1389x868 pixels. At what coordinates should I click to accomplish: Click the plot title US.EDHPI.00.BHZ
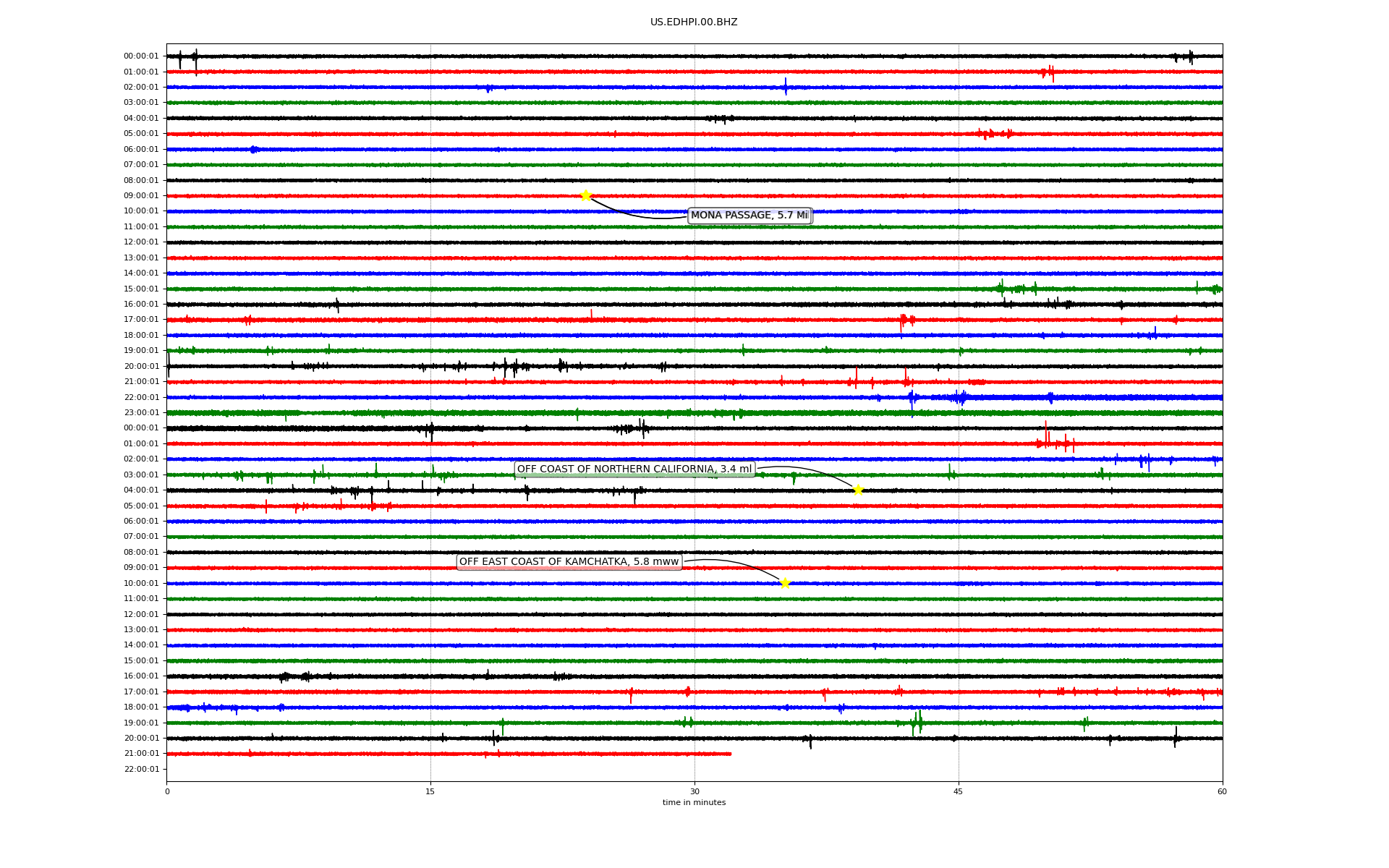pyautogui.click(x=694, y=22)
